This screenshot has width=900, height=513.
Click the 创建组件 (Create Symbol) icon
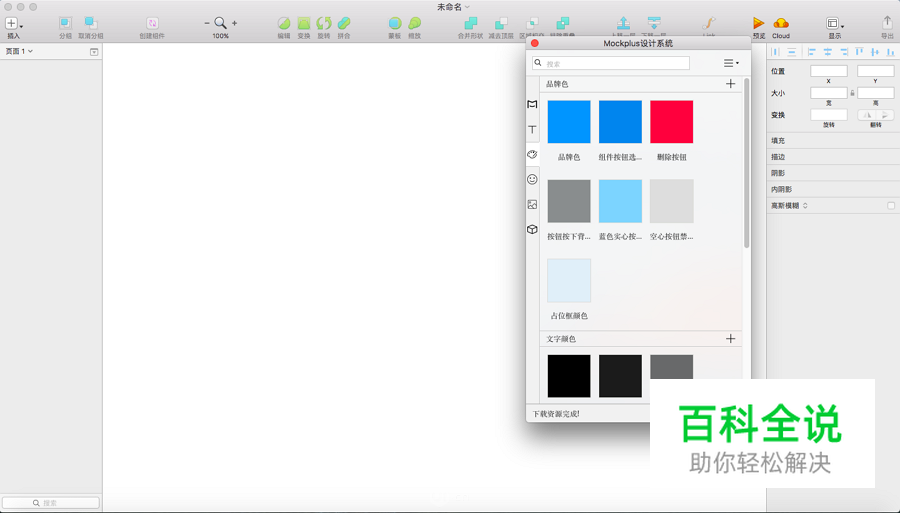click(152, 23)
